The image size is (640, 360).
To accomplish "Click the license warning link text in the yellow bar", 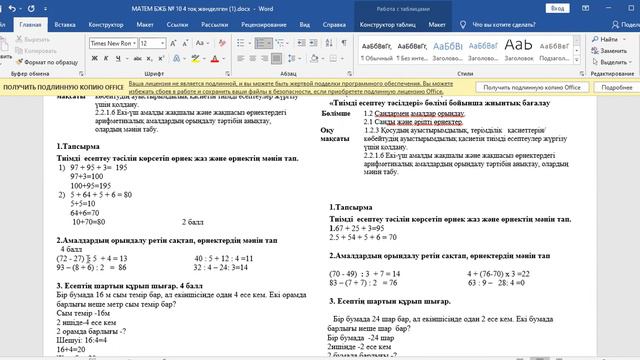I will tap(291, 87).
